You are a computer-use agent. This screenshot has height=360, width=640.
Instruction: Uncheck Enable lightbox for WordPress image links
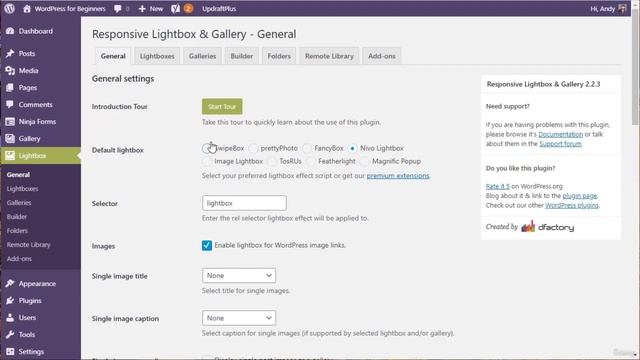click(207, 245)
